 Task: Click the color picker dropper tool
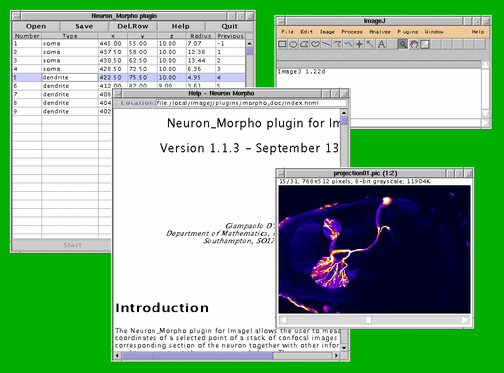[425, 44]
